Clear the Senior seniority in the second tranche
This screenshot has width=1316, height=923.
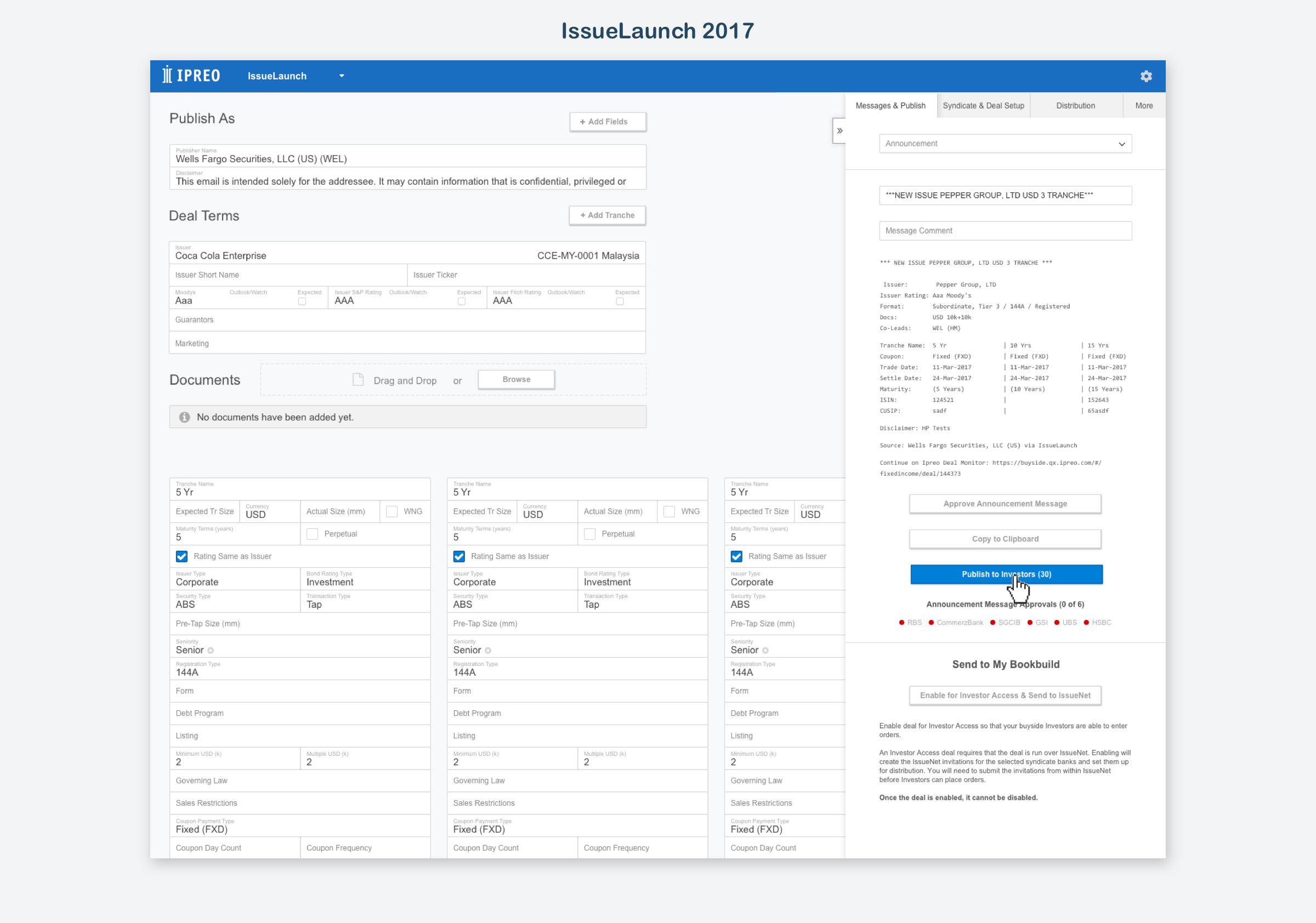[x=488, y=651]
